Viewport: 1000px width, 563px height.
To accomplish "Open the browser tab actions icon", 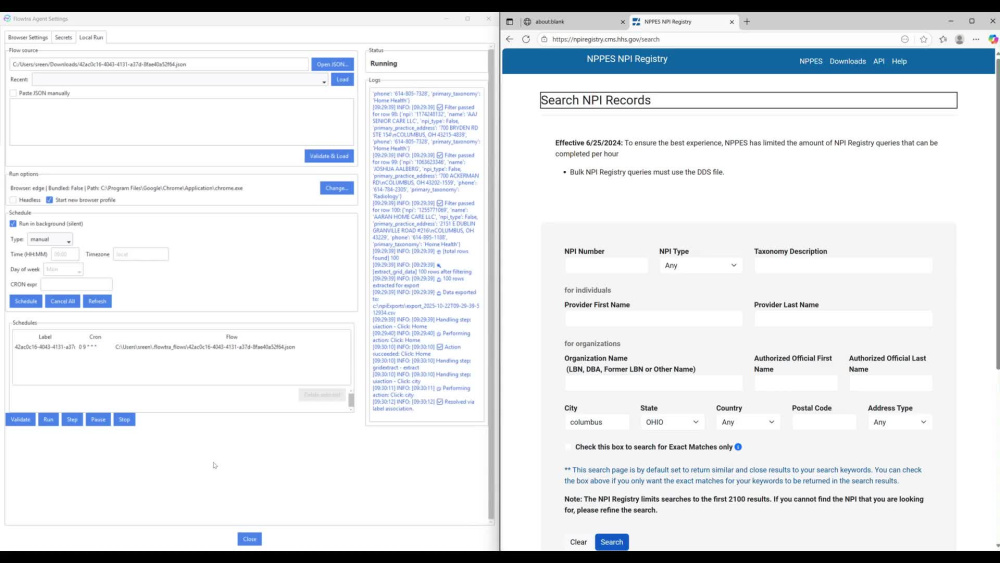I will pos(510,22).
